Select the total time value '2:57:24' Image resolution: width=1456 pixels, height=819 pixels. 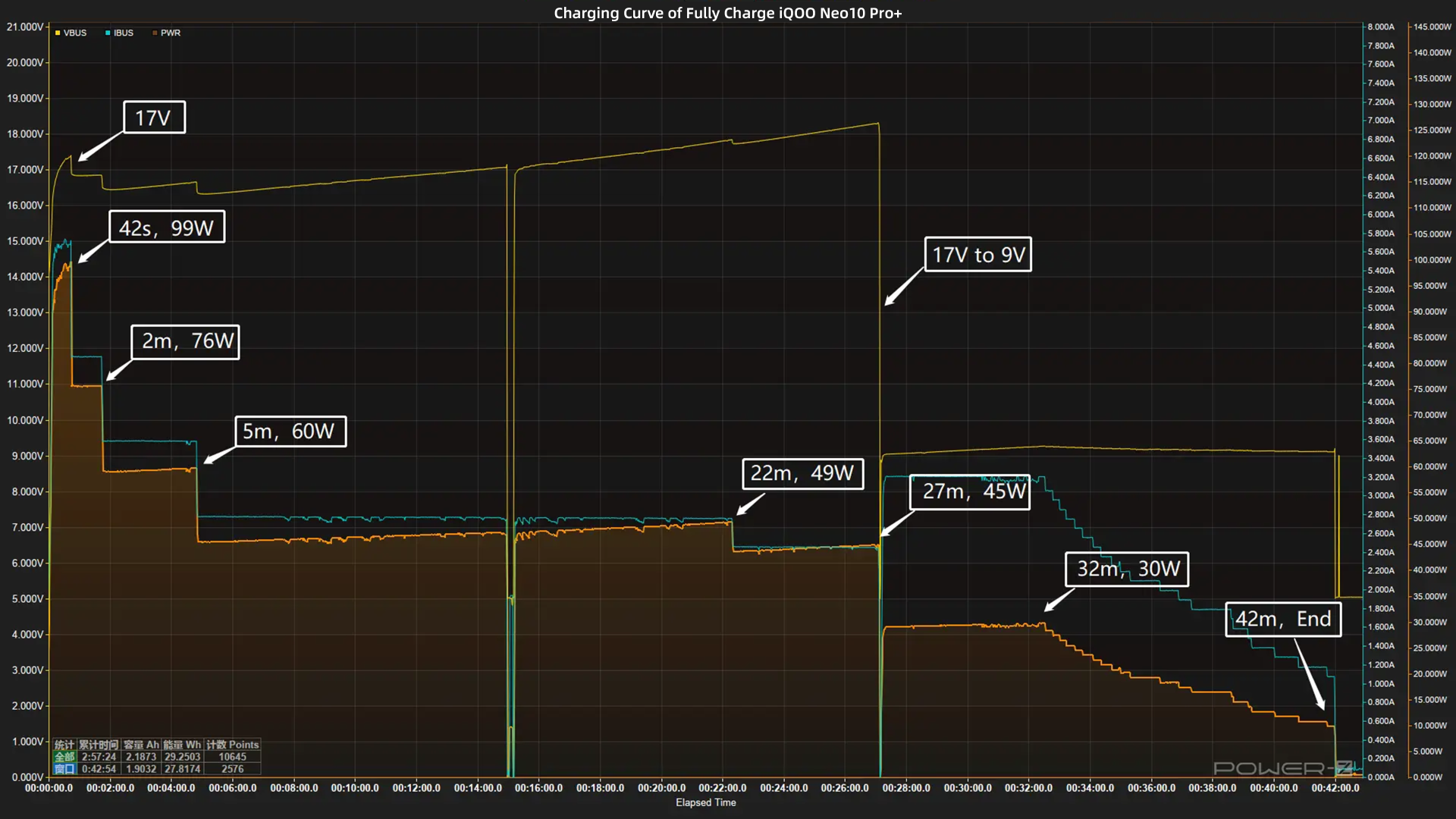click(99, 757)
